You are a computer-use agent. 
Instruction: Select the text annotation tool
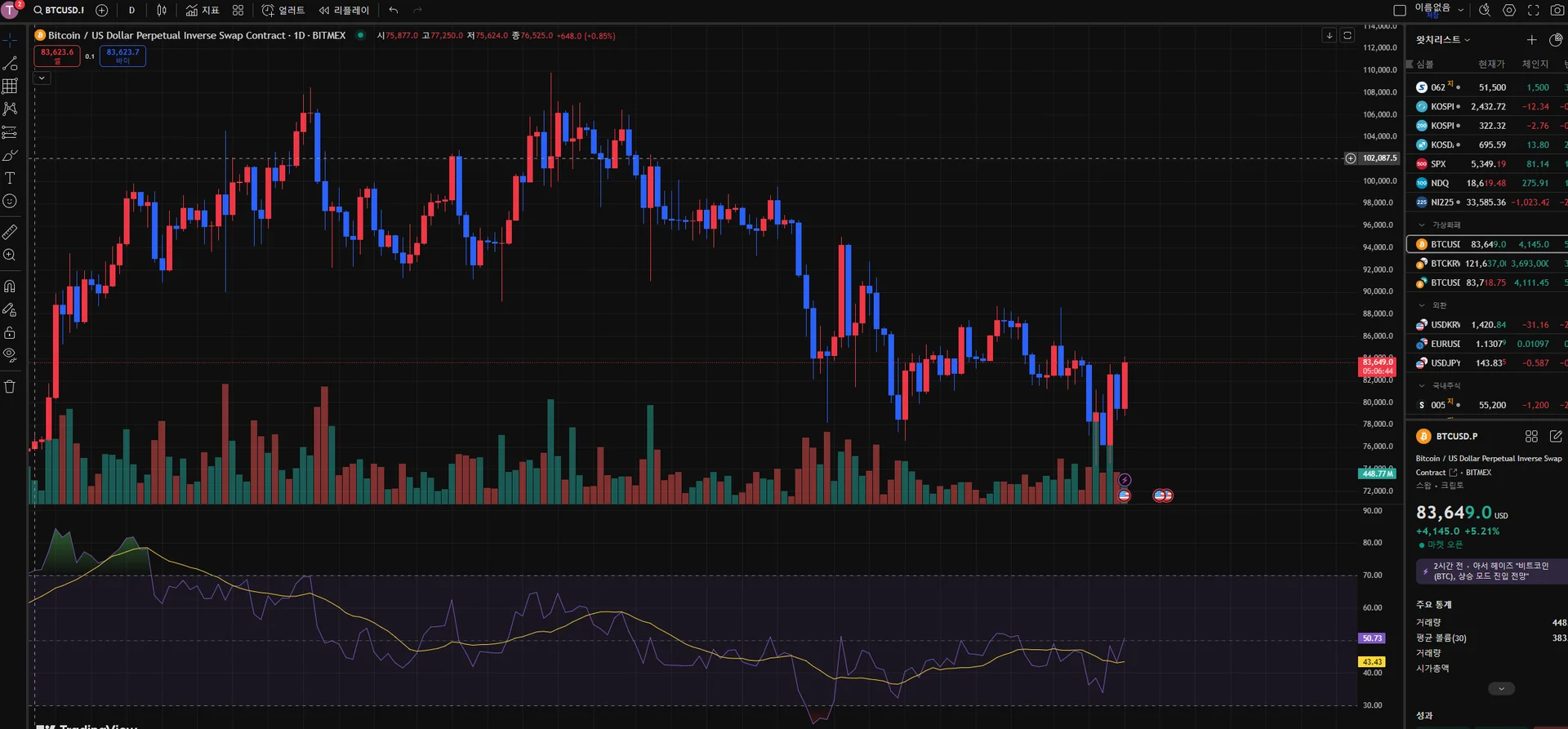pos(10,178)
